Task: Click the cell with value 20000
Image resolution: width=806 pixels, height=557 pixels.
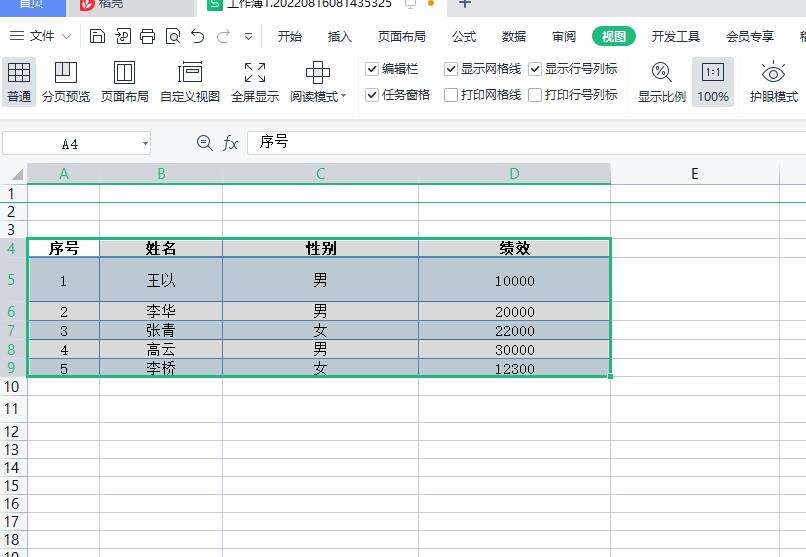Action: (x=515, y=311)
